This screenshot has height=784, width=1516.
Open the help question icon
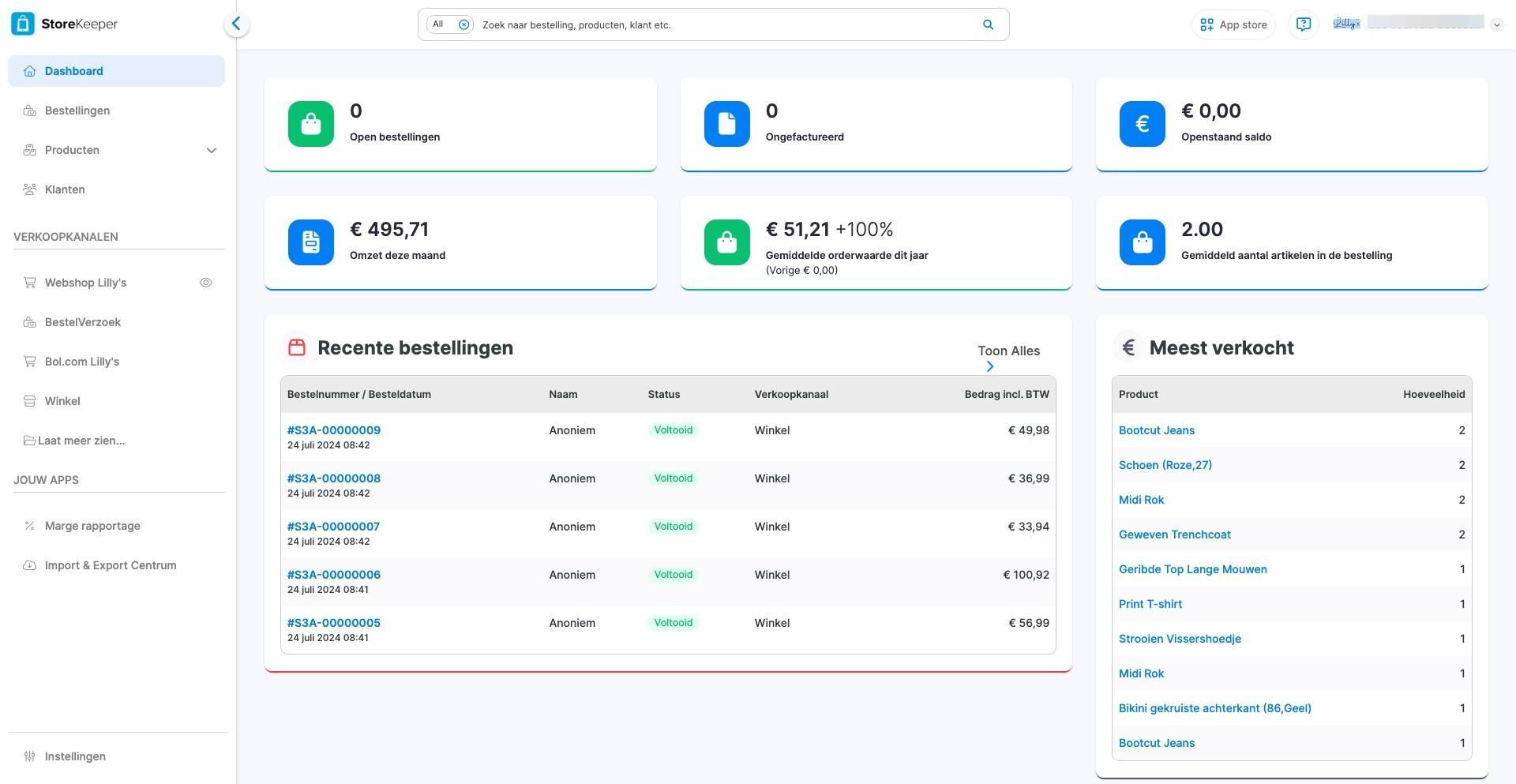[1304, 24]
